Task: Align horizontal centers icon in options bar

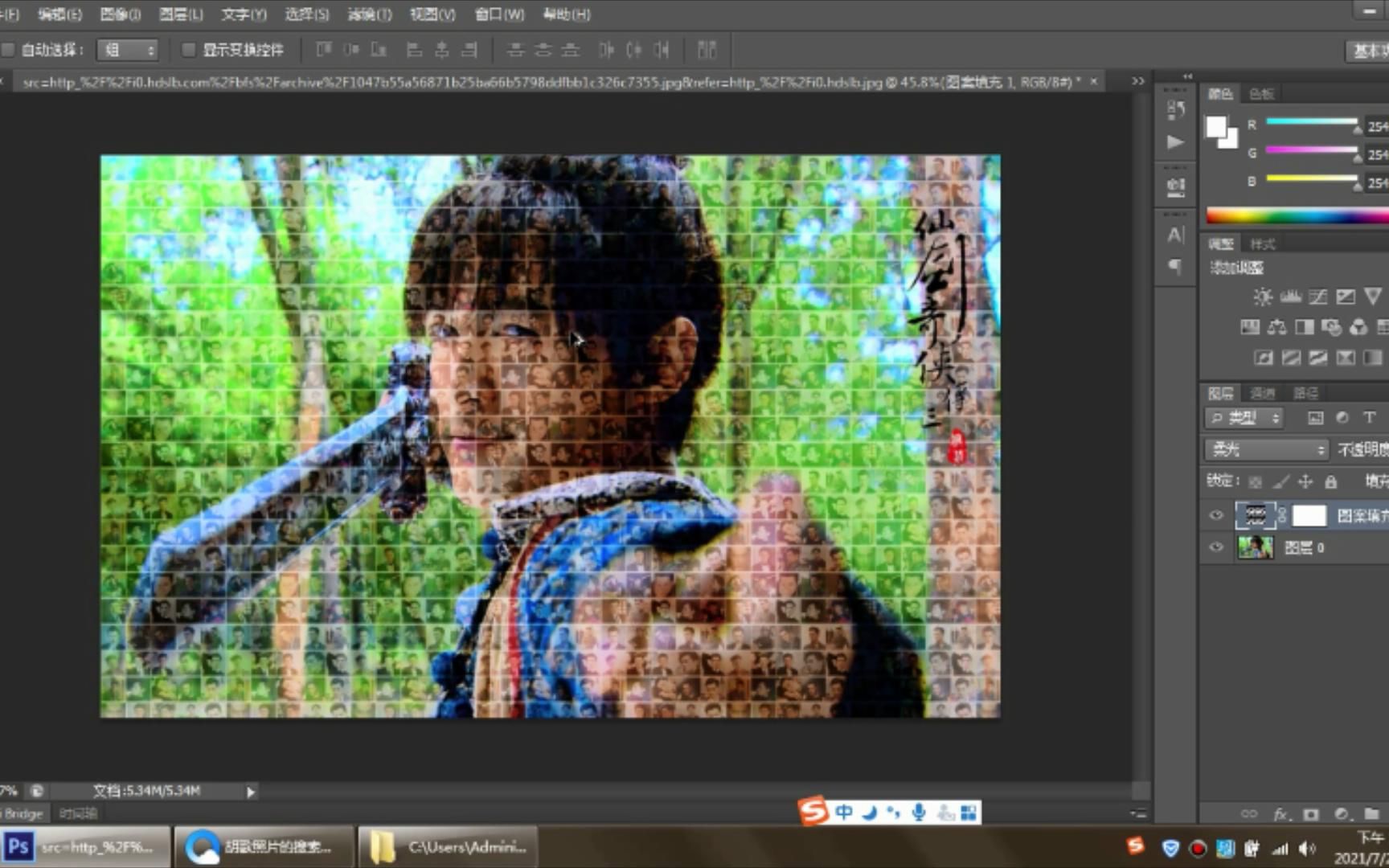Action: 441,50
